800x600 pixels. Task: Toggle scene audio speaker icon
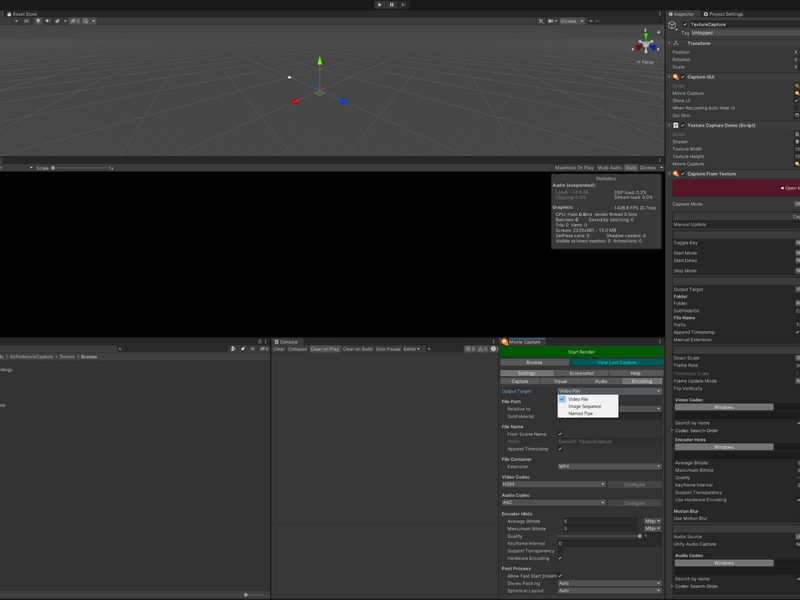pos(47,21)
